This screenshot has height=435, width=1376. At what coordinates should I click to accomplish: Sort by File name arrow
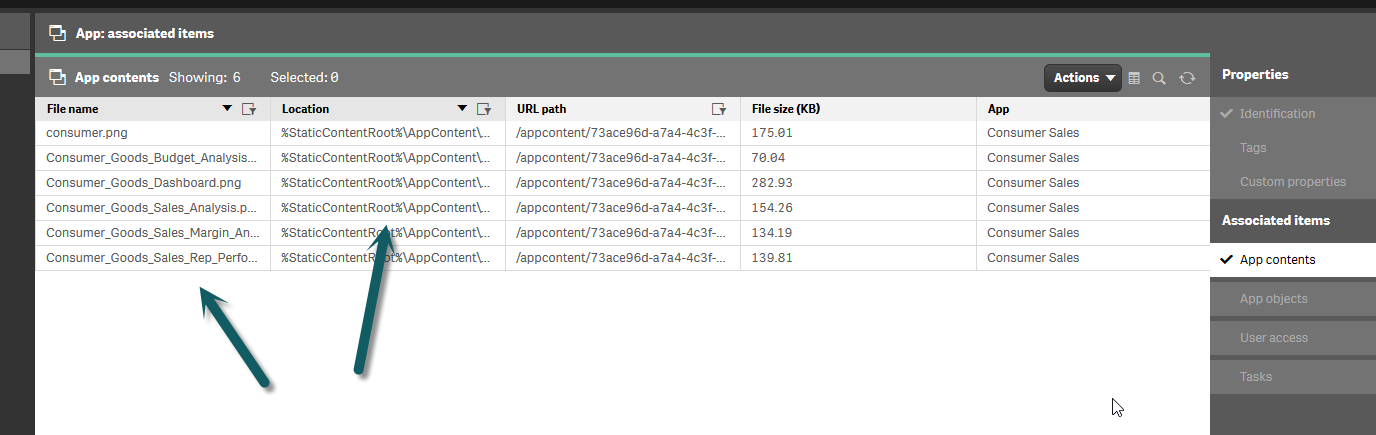point(227,108)
